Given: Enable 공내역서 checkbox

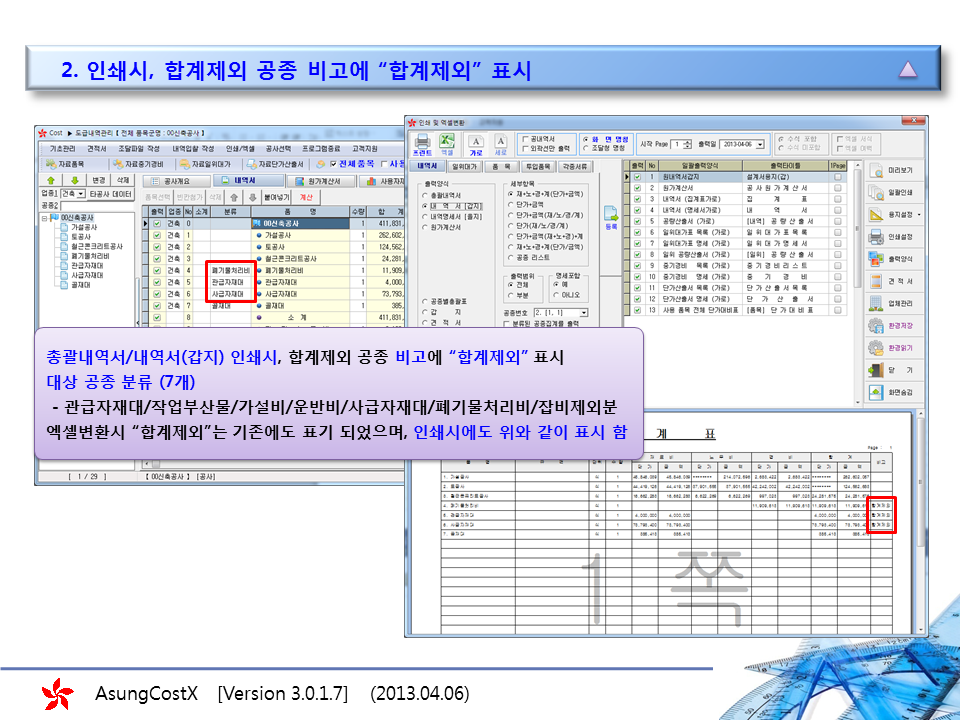Looking at the screenshot, I should point(525,139).
